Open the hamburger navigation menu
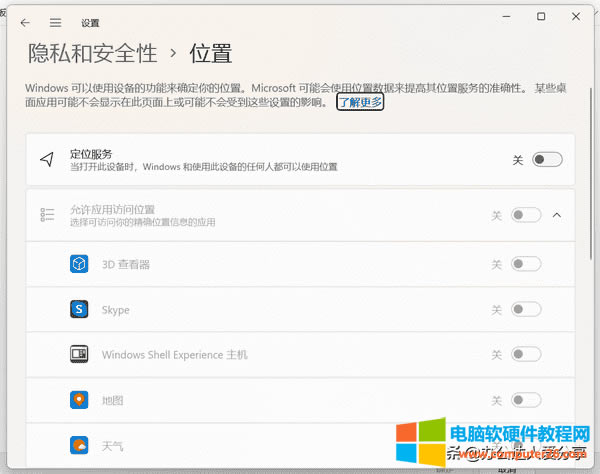600x474 pixels. [55, 22]
